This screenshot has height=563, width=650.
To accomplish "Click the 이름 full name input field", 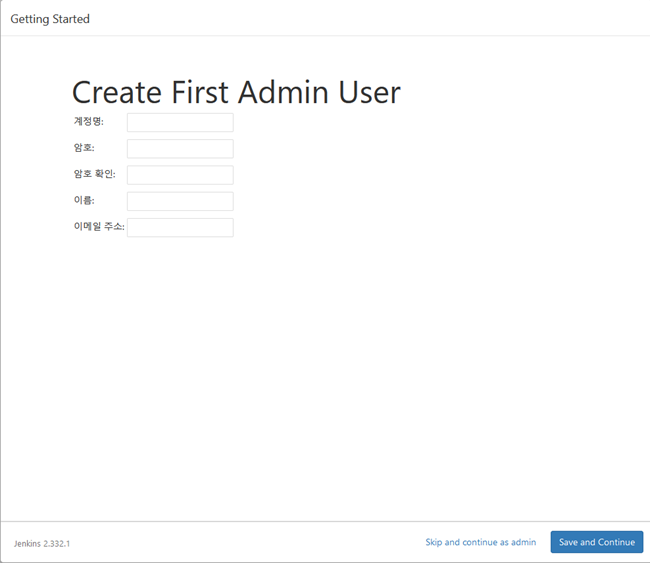I will [180, 201].
